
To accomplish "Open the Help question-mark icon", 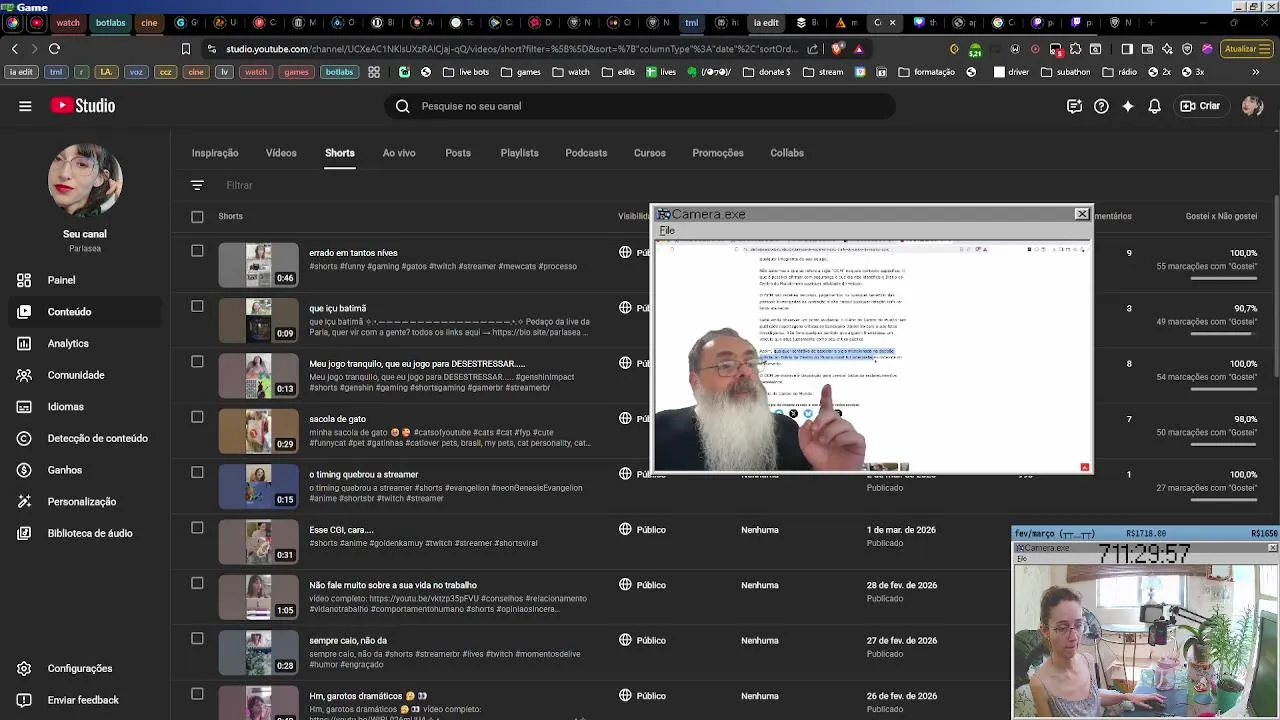I will pos(1101,106).
